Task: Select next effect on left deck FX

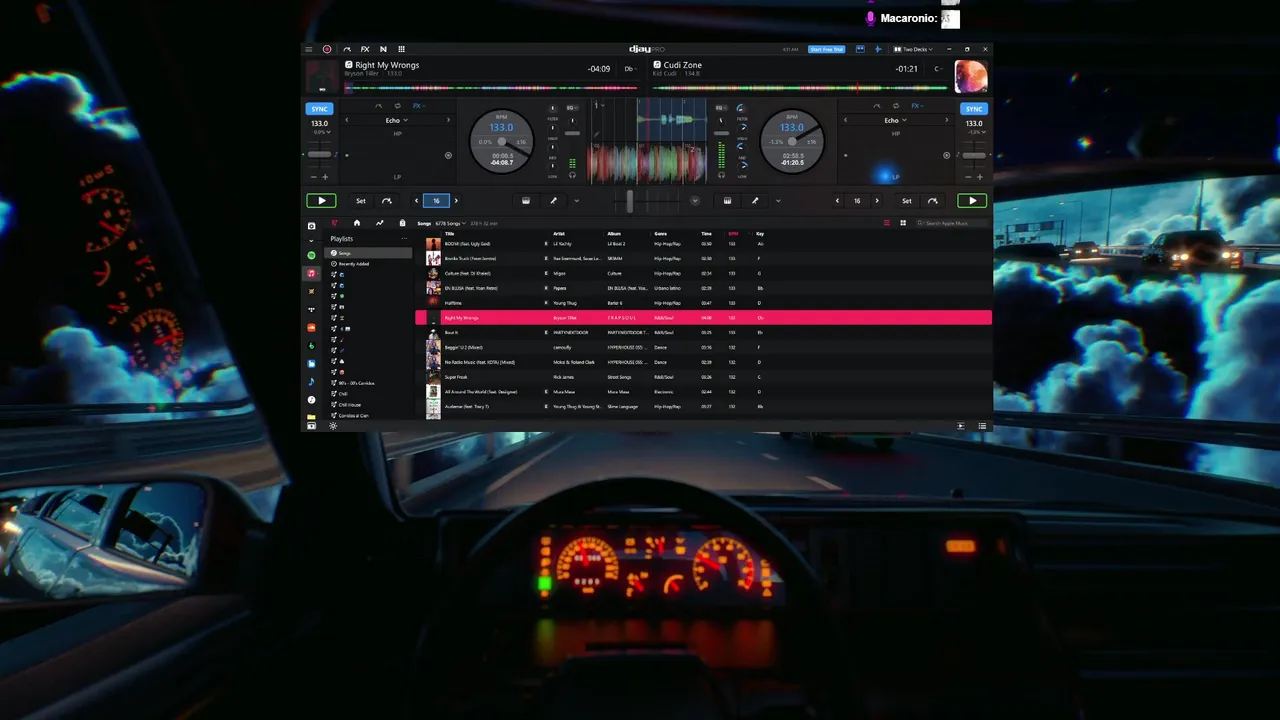Action: pyautogui.click(x=448, y=120)
